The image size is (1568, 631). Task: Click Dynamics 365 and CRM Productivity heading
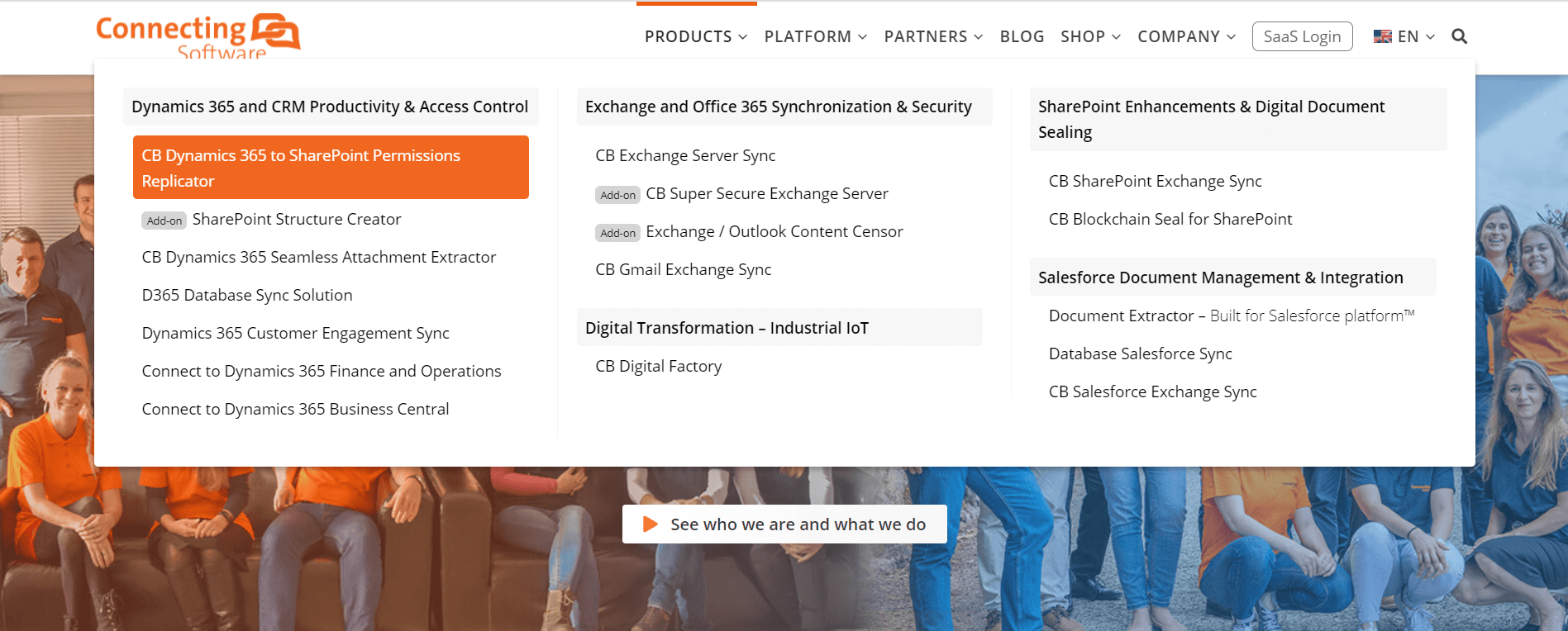pos(330,107)
